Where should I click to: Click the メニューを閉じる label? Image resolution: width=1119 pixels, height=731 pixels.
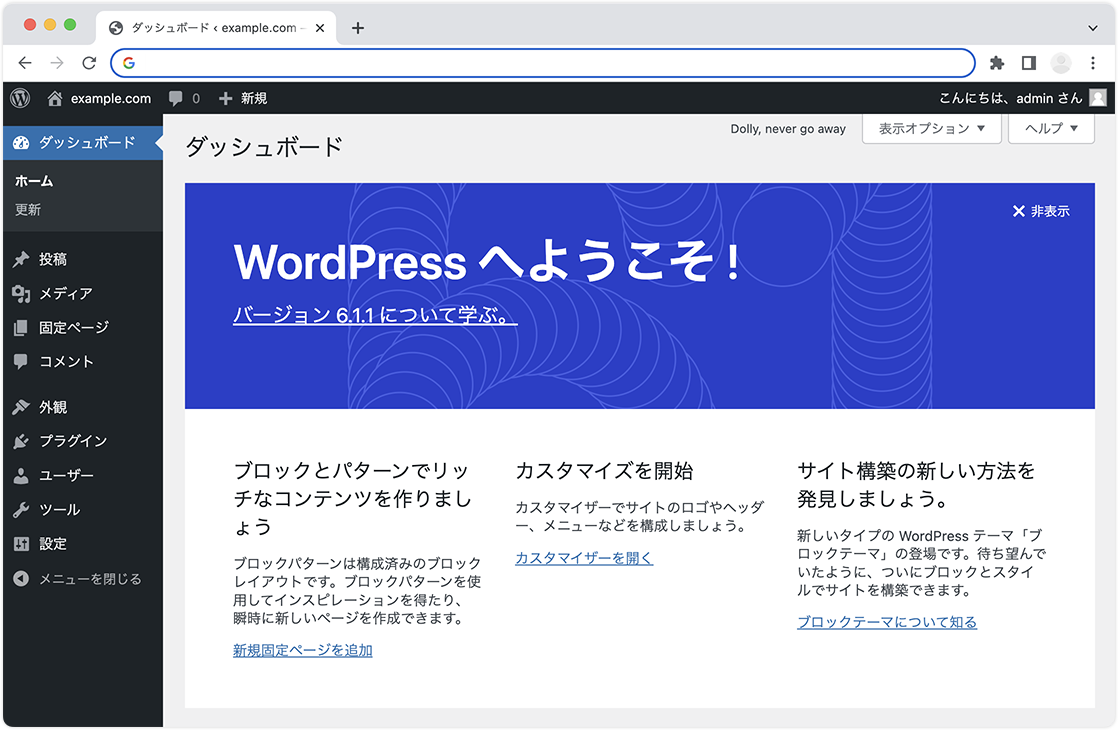pos(90,578)
